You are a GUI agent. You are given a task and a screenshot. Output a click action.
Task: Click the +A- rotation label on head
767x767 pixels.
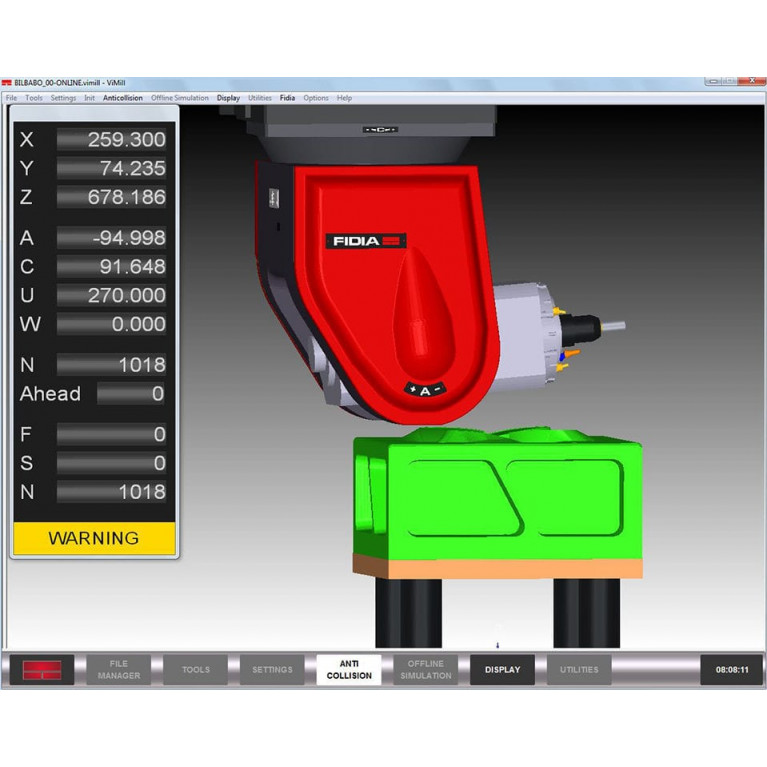pos(425,390)
